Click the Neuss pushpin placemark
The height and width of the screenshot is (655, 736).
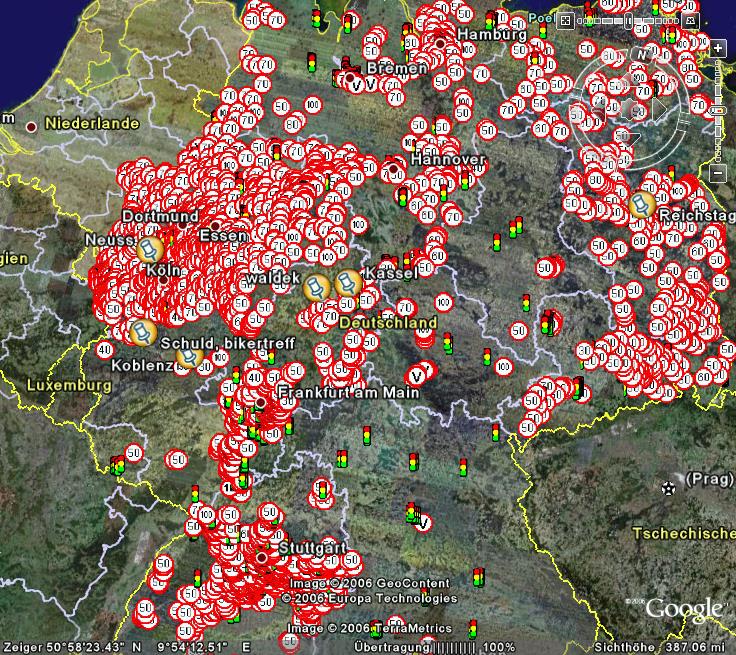click(149, 249)
